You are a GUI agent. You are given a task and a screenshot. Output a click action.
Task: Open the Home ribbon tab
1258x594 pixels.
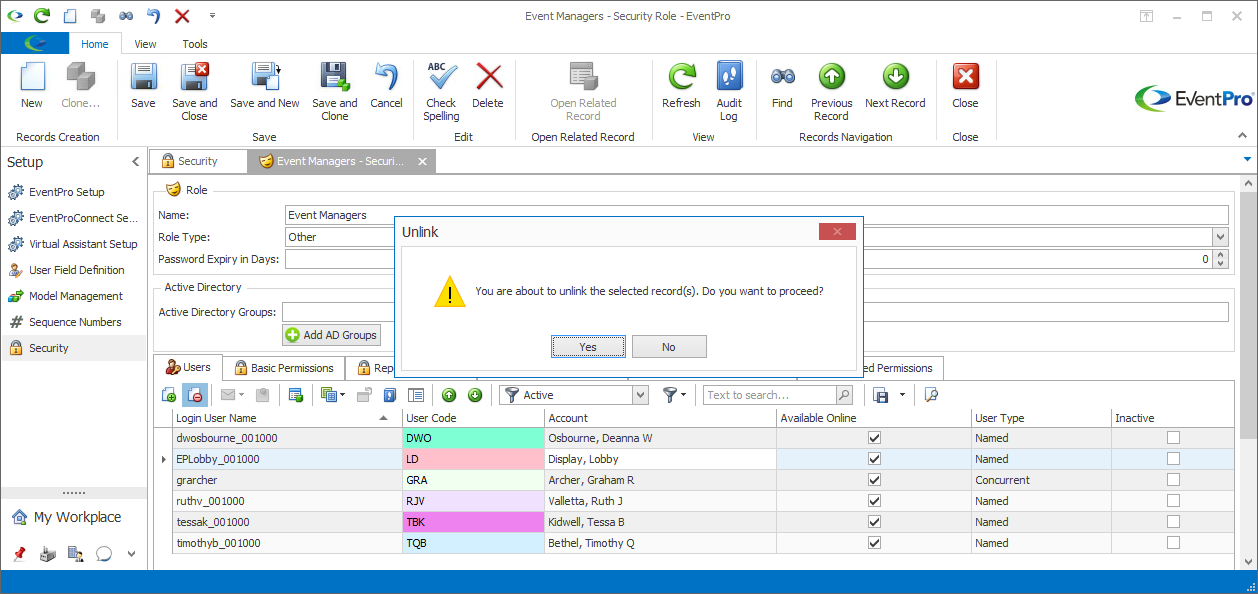95,44
